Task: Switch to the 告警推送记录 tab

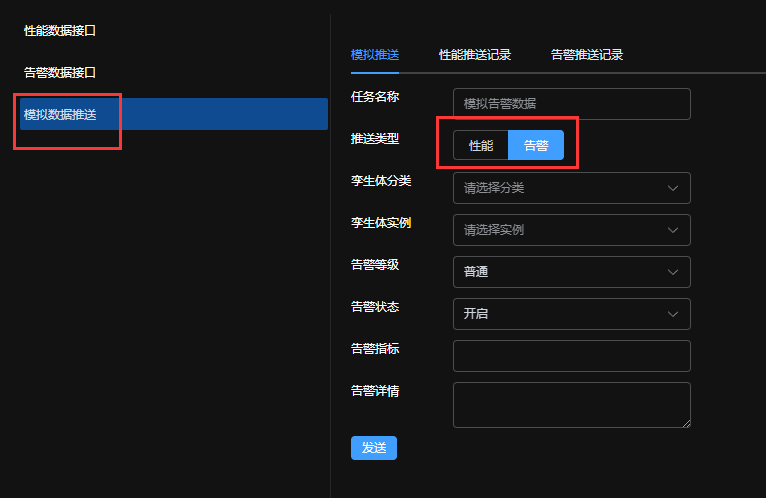Action: pos(587,55)
